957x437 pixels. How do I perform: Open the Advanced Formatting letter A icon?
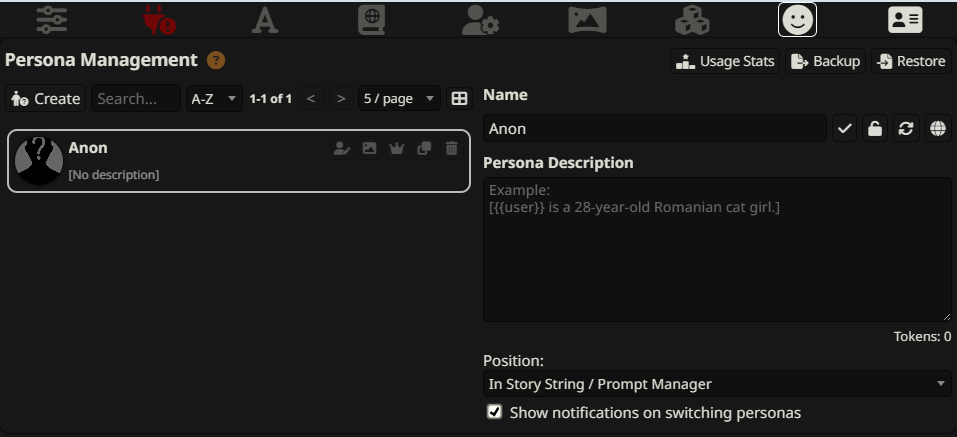tap(265, 20)
